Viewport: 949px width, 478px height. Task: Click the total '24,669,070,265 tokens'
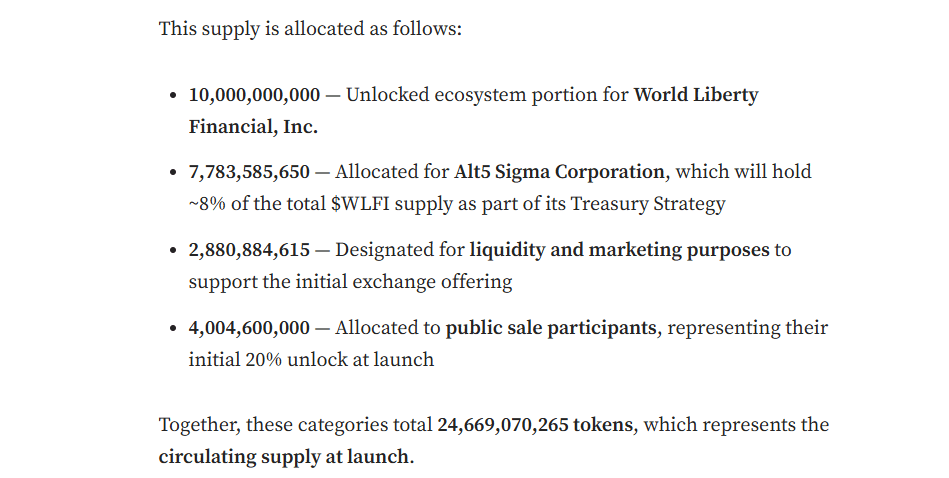[535, 425]
